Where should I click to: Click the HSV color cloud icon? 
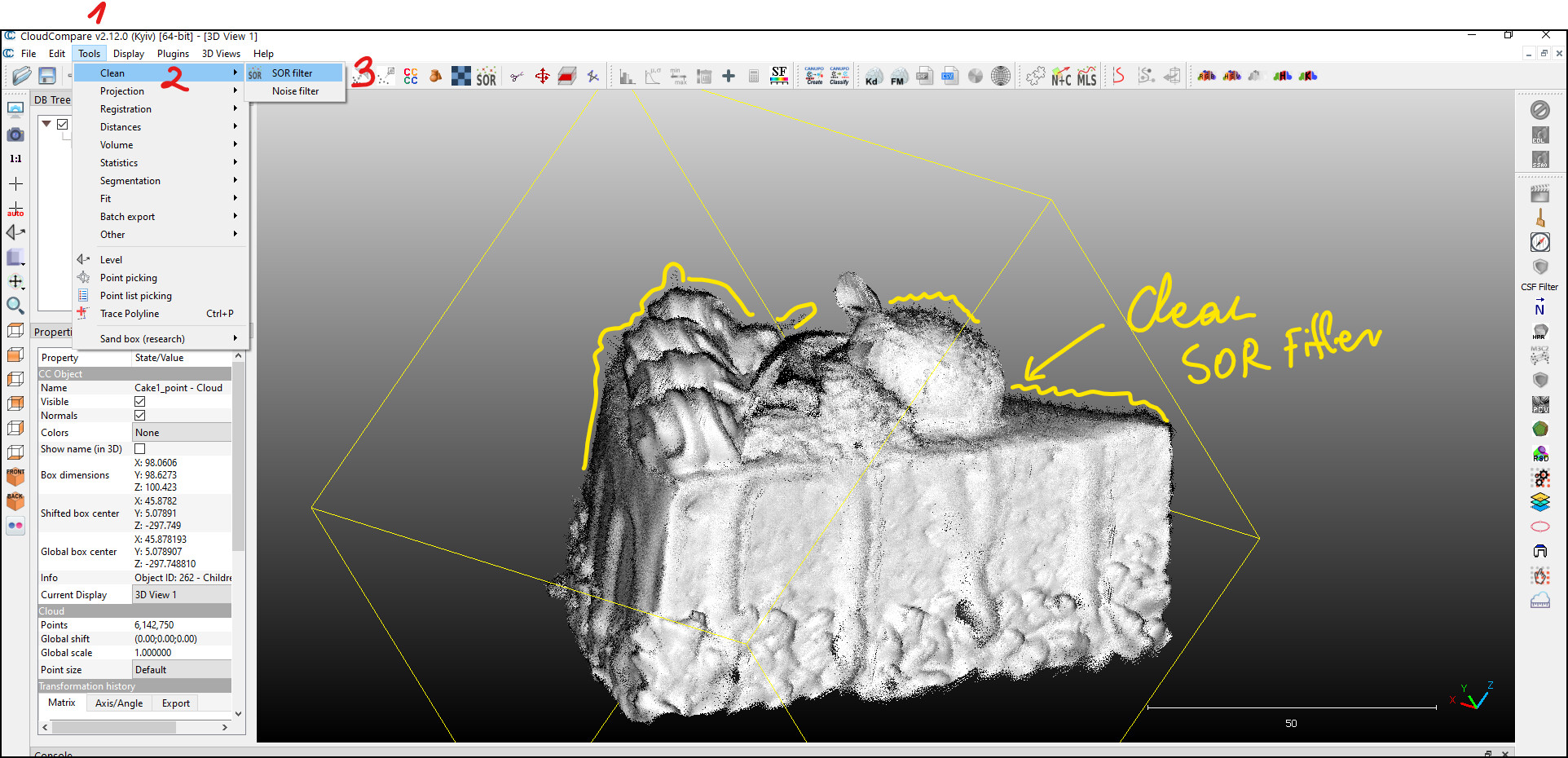pos(1231,76)
